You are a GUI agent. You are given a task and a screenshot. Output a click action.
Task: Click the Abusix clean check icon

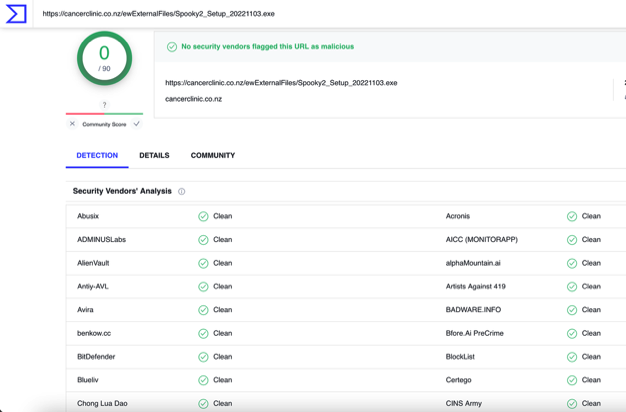[203, 216]
